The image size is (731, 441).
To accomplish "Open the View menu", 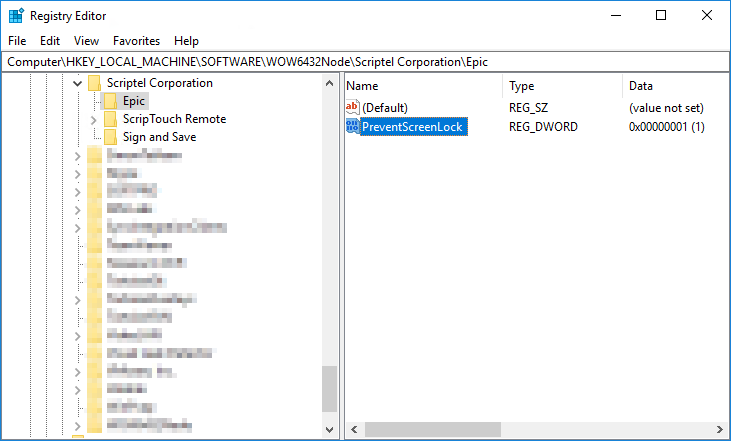I will [x=86, y=41].
